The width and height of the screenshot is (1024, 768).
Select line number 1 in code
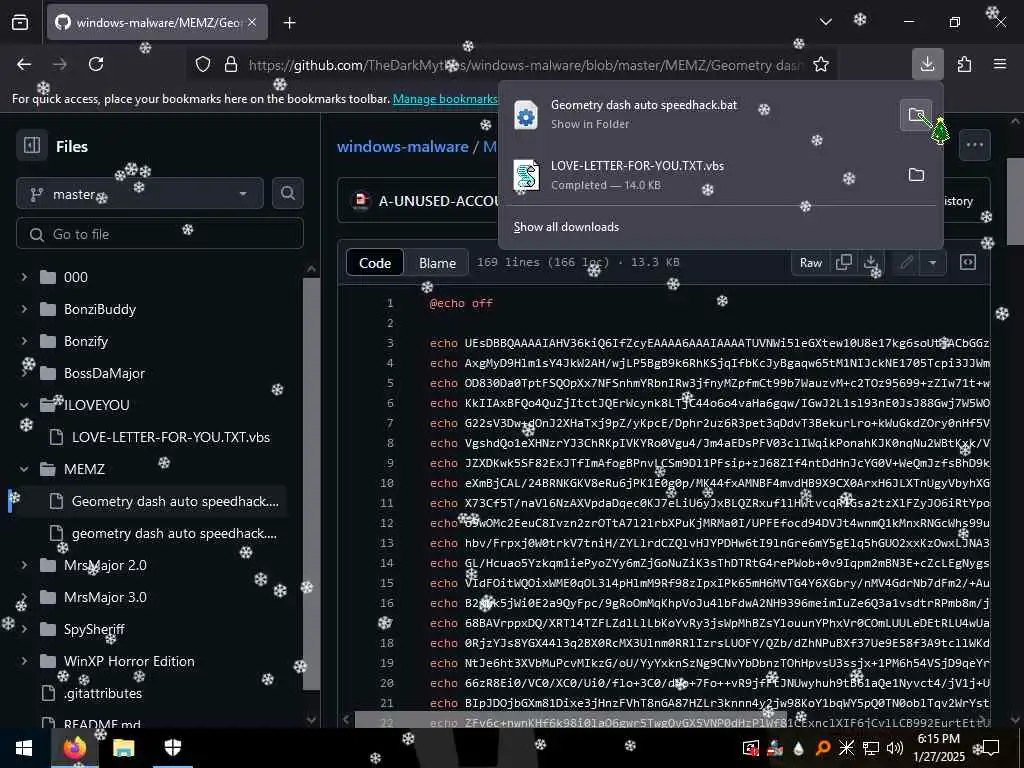click(390, 303)
